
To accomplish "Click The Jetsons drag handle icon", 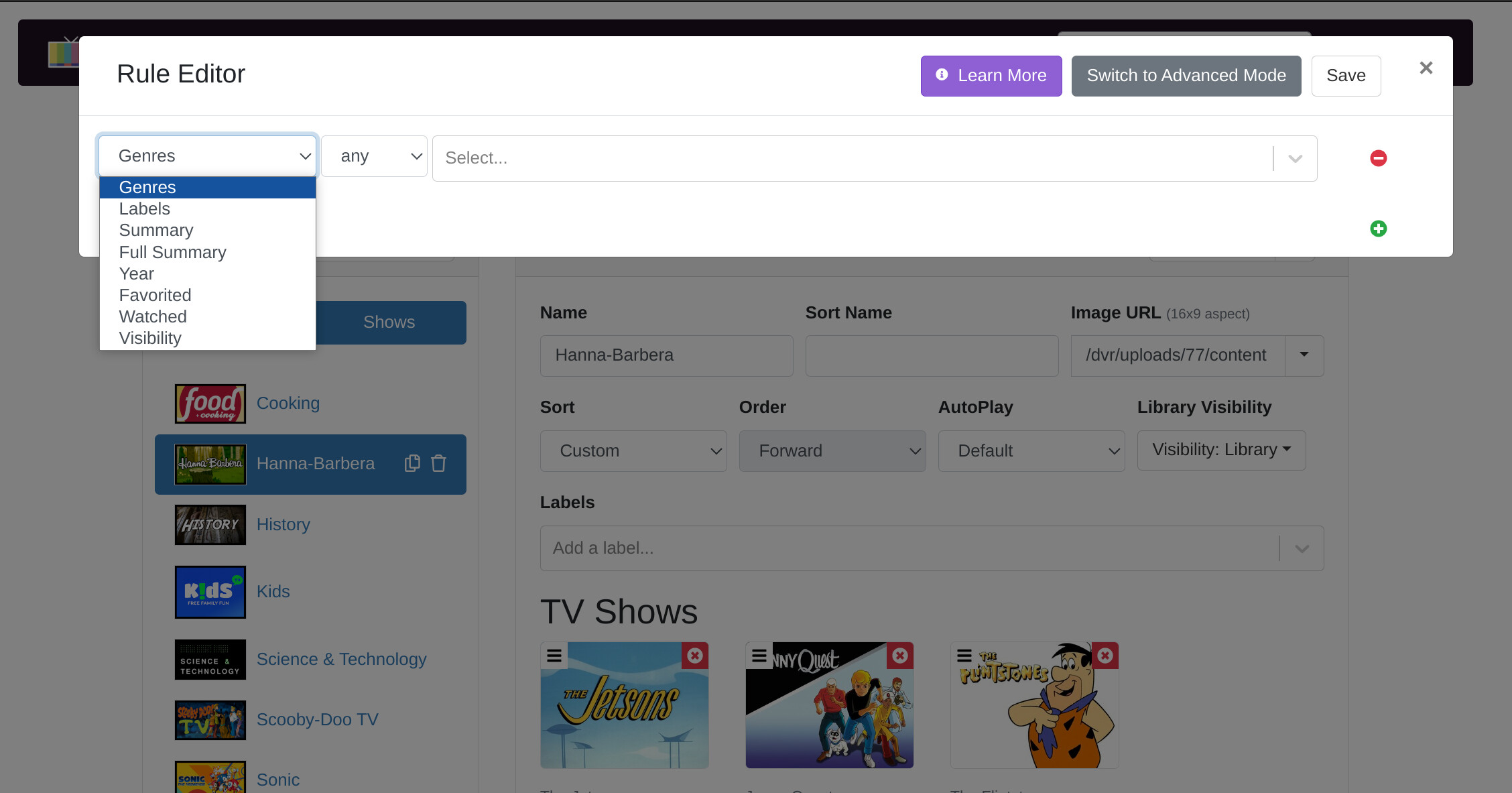I will click(554, 655).
